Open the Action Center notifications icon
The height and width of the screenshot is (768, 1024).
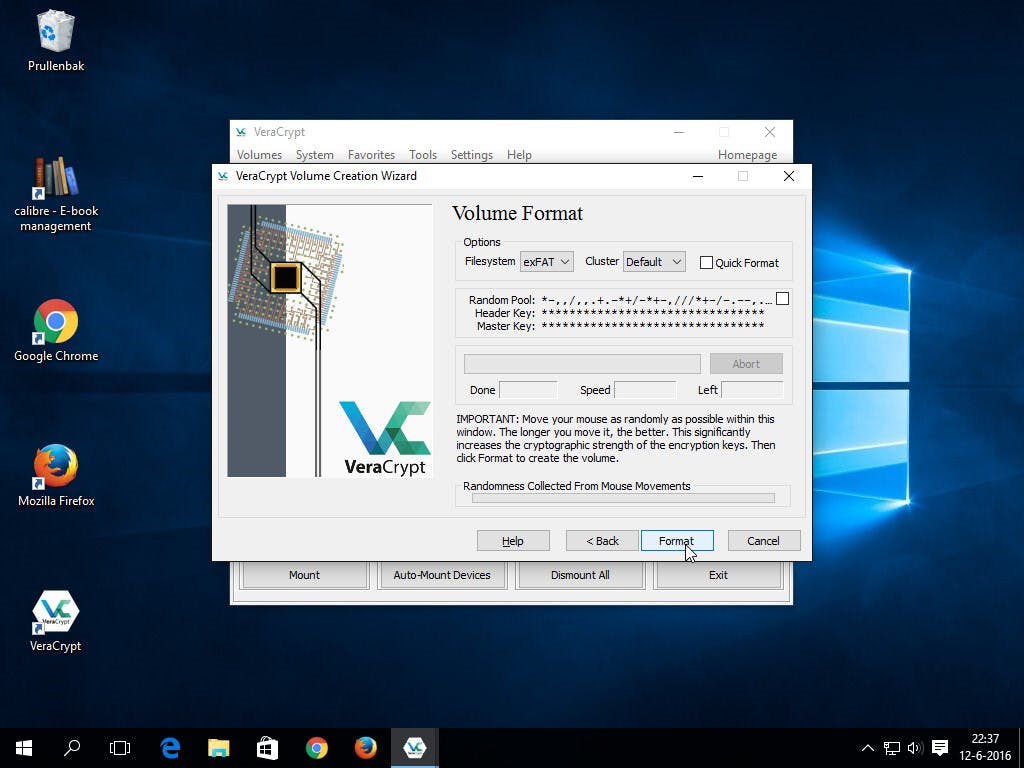(940, 748)
